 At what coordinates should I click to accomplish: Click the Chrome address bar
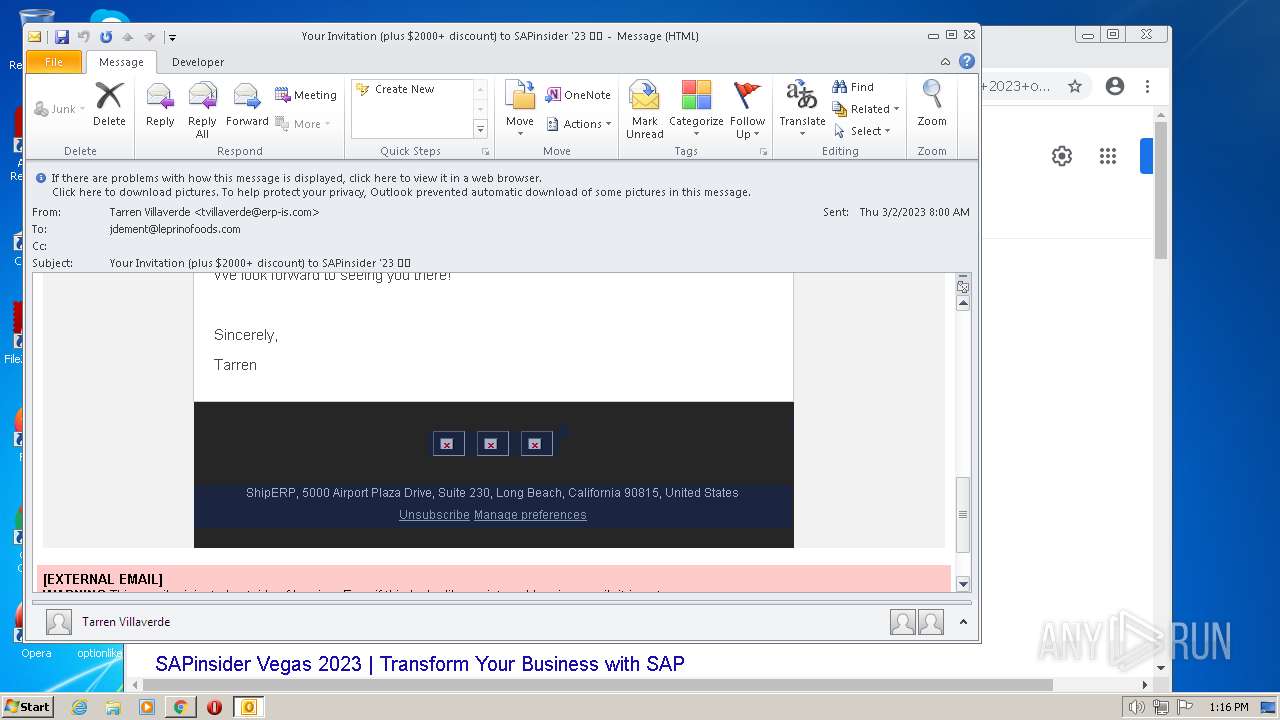1016,86
